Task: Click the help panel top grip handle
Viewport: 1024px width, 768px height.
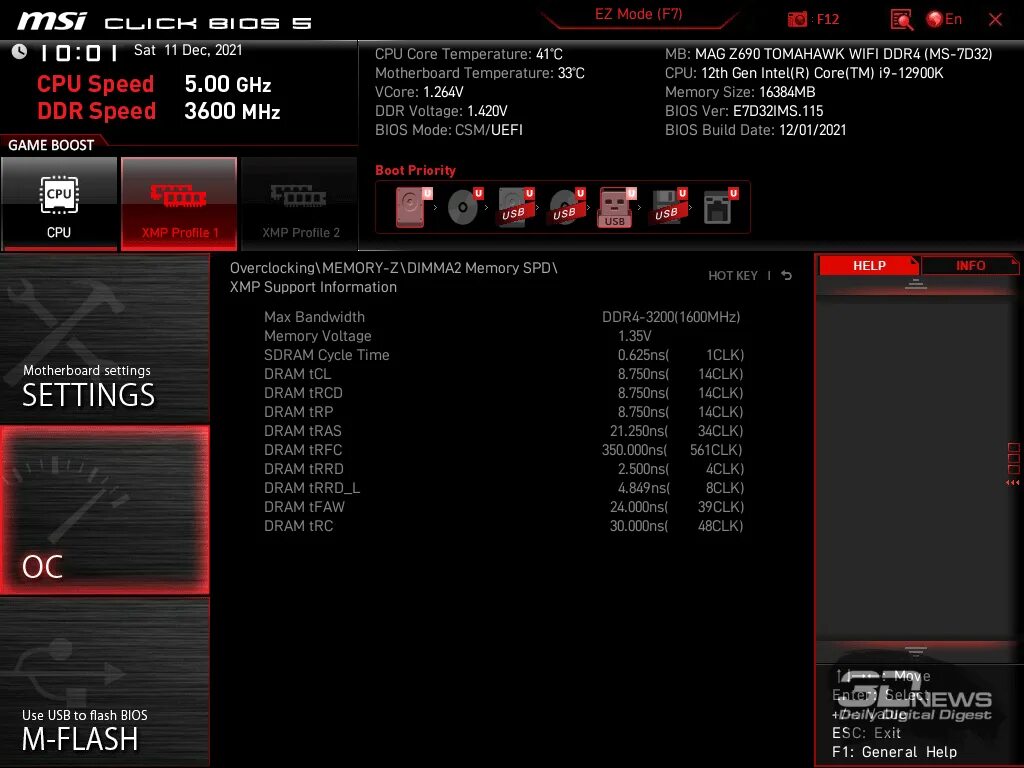Action: (916, 283)
